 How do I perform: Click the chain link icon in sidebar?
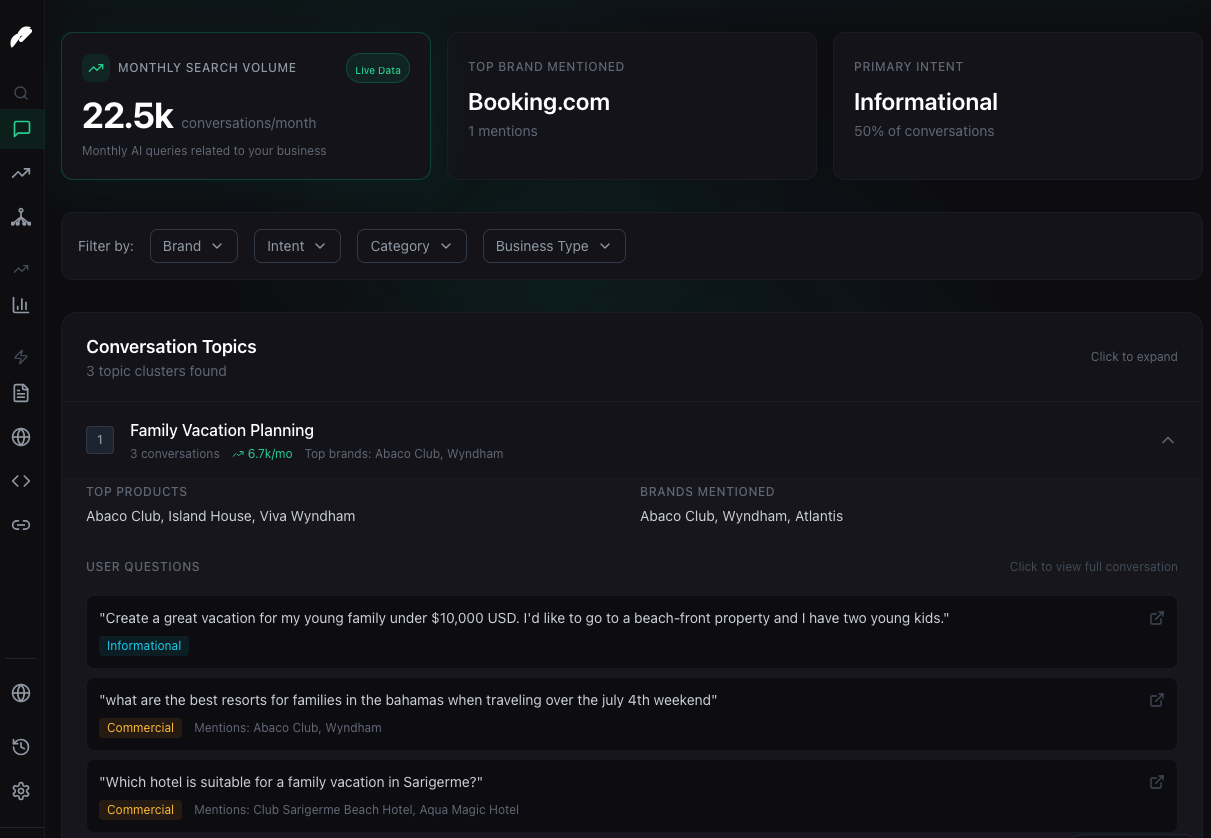pos(21,525)
